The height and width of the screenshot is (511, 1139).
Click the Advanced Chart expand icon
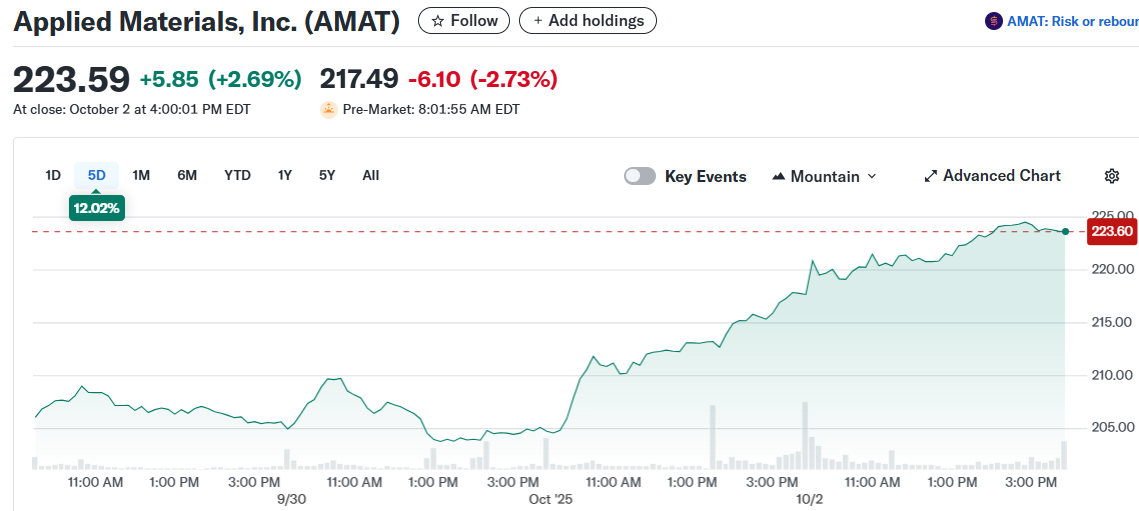[931, 176]
